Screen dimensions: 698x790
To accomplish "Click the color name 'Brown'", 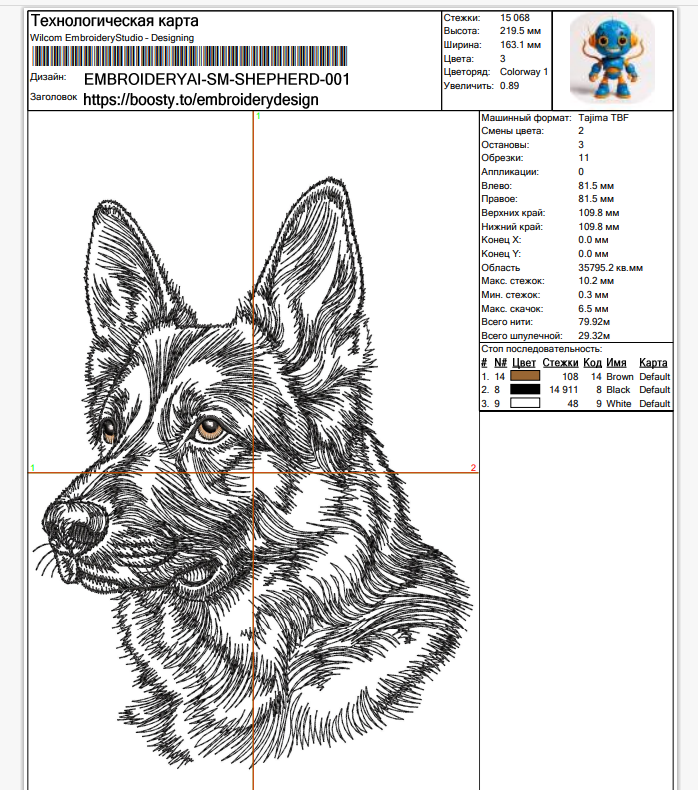I will (x=619, y=377).
